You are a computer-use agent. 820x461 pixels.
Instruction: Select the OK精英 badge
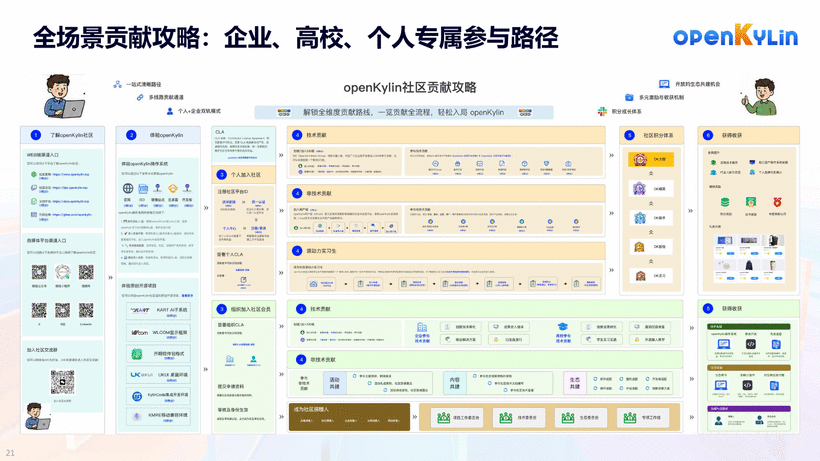pyautogui.click(x=651, y=189)
